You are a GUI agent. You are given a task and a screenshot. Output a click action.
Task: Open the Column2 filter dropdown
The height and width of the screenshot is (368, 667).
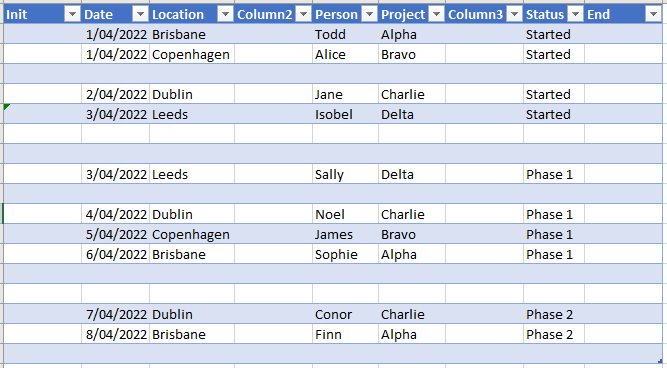coord(303,15)
